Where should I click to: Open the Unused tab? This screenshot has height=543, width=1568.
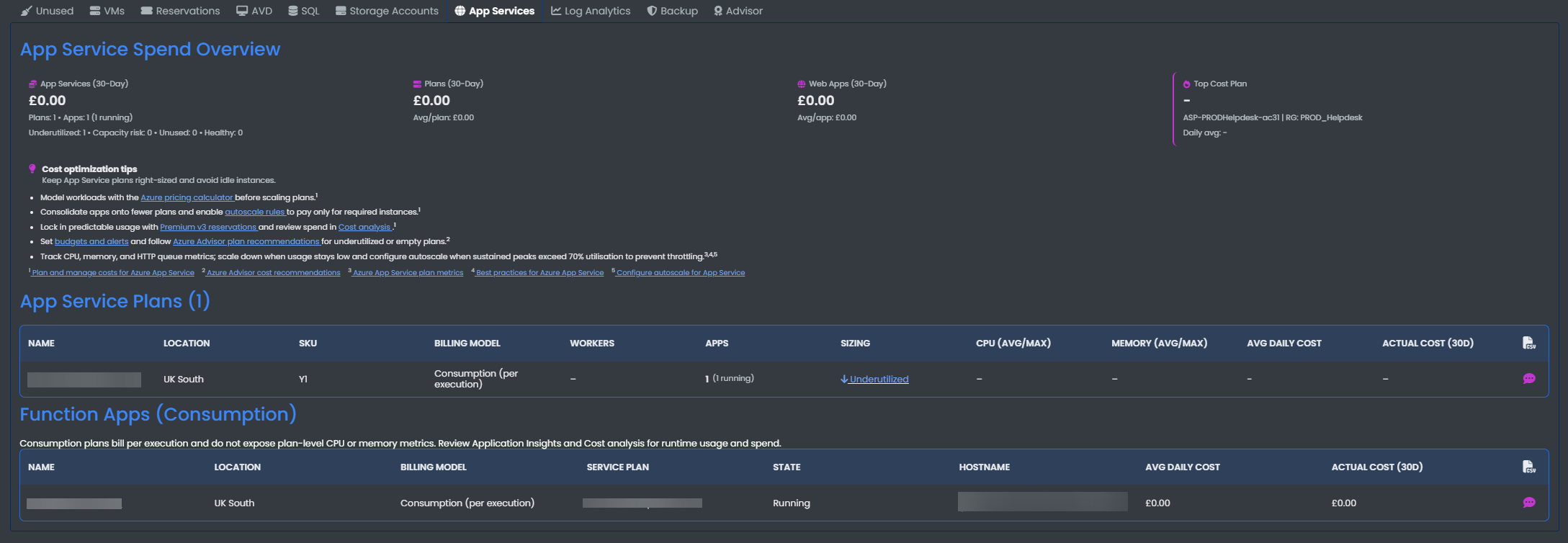[x=48, y=11]
